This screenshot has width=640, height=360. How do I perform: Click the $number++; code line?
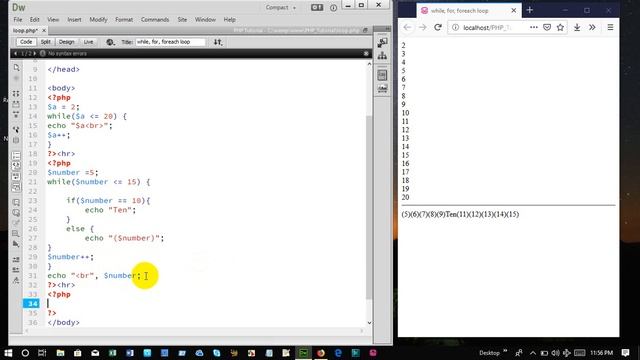tap(71, 257)
